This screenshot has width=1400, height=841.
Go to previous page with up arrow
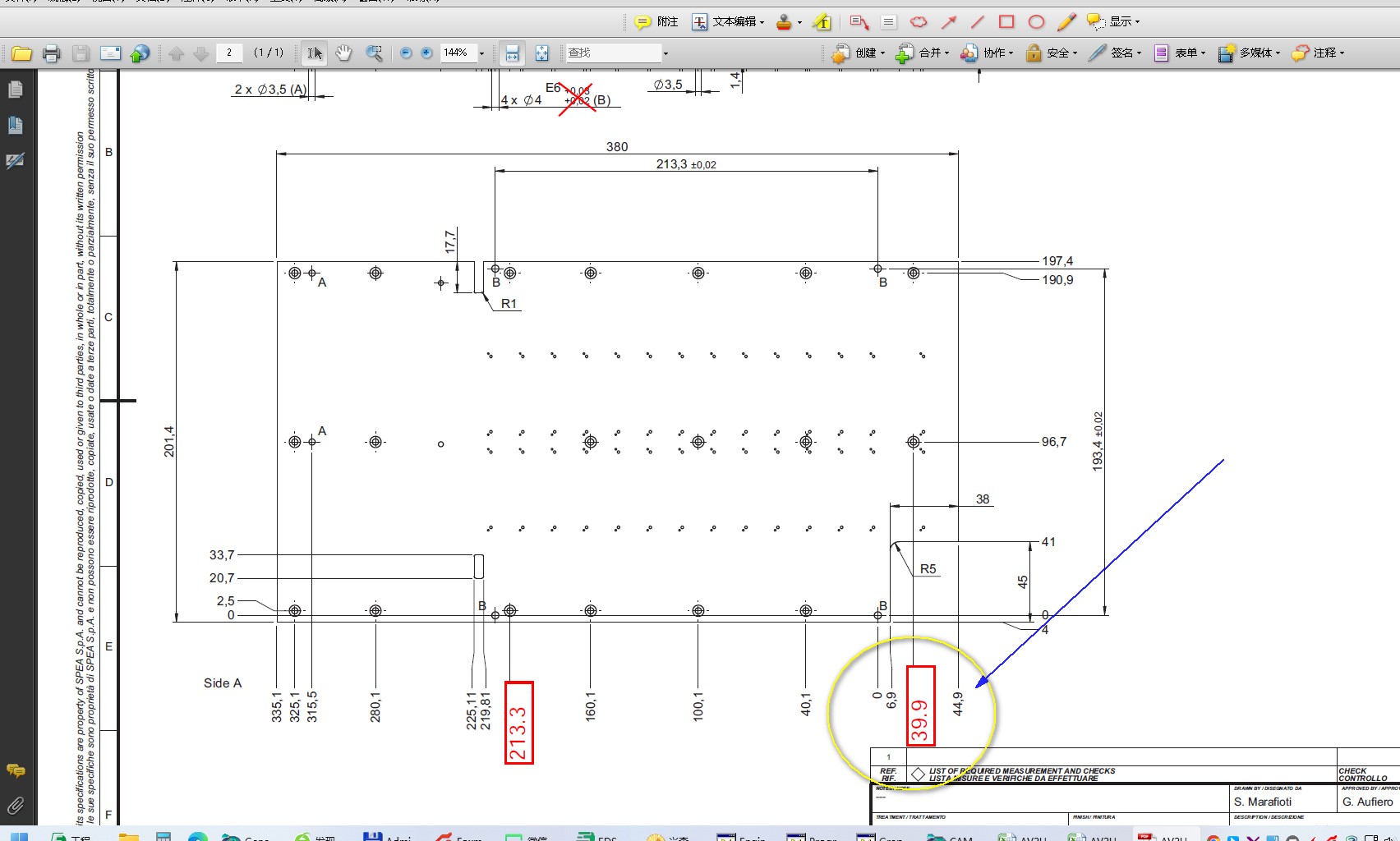[176, 53]
